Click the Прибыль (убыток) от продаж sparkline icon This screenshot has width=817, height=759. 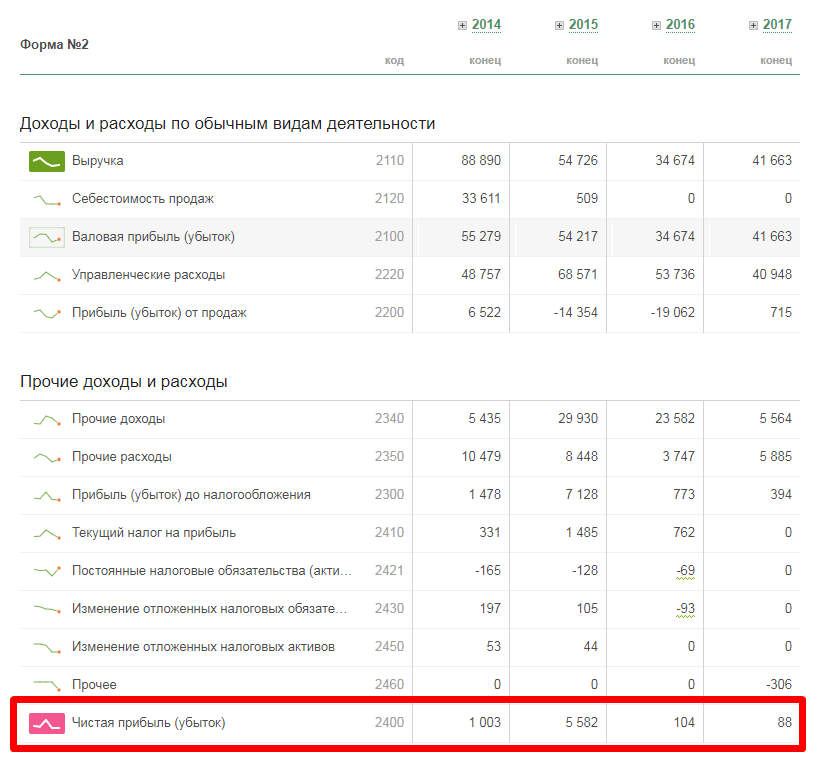click(x=47, y=314)
